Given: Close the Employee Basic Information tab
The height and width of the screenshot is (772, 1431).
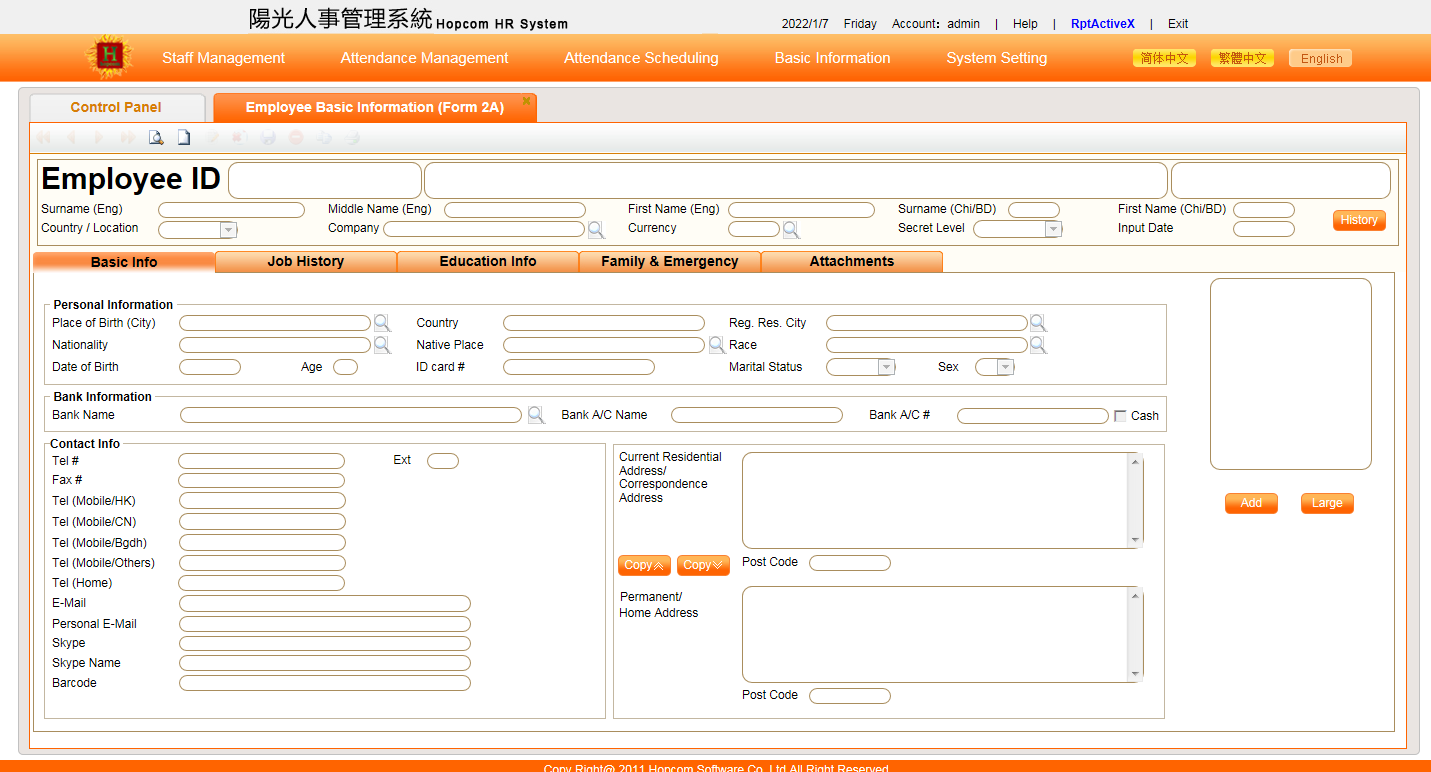Looking at the screenshot, I should click(526, 101).
